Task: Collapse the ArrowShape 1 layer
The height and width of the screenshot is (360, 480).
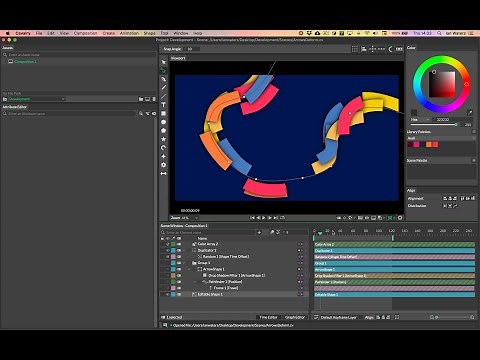Action: click(x=189, y=269)
